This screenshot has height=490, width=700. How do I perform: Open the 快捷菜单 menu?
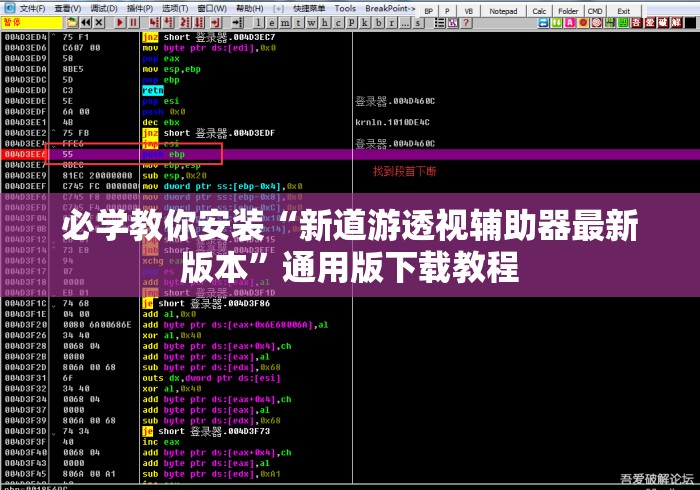click(x=309, y=8)
